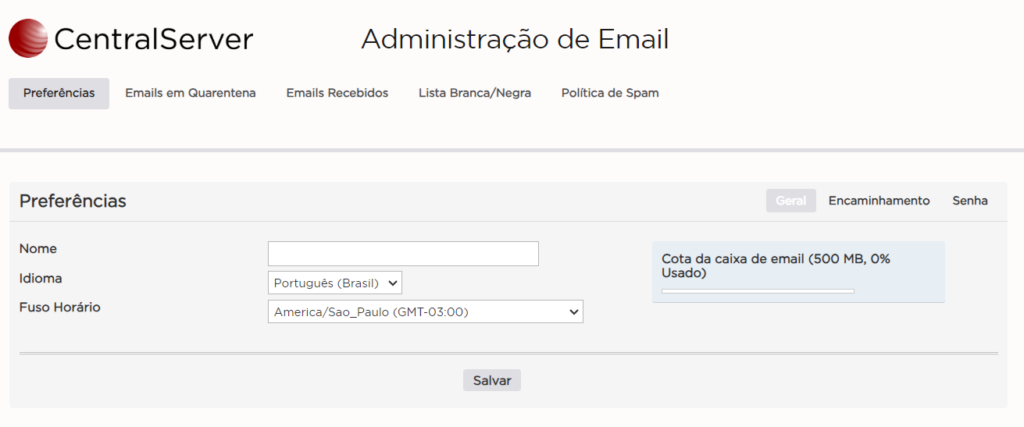This screenshot has height=427, width=1024.
Task: Click the email quota usage bar
Action: (758, 291)
